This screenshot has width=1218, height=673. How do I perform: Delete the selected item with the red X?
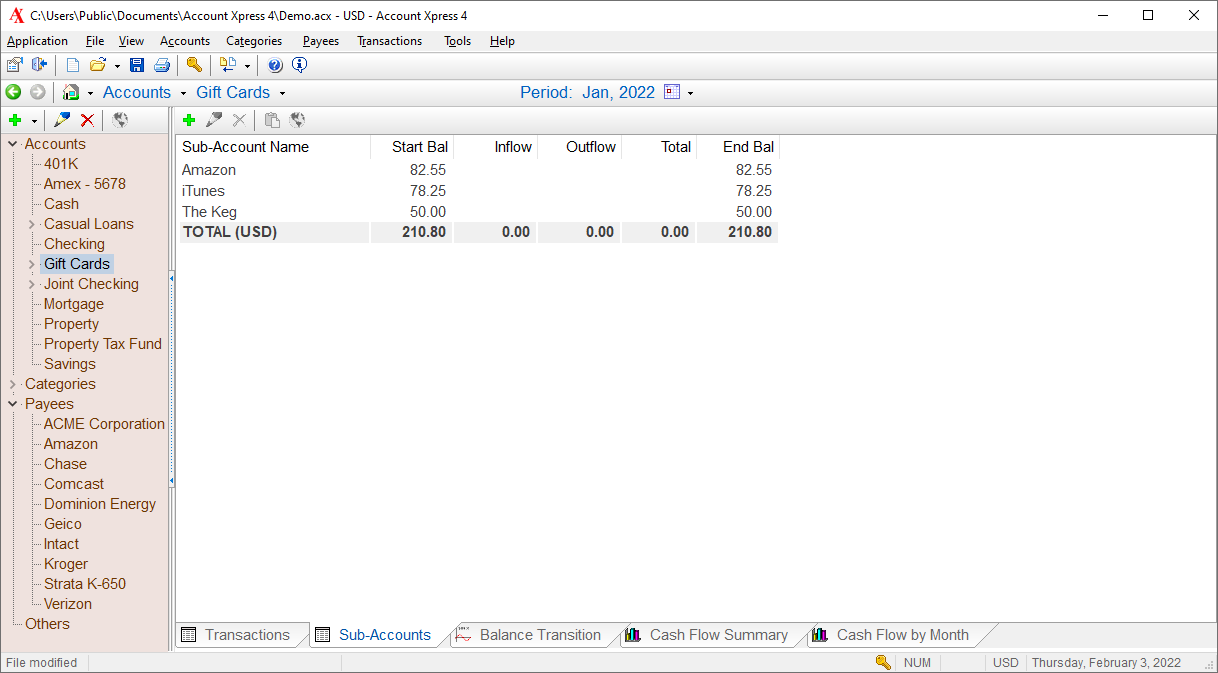pos(87,120)
